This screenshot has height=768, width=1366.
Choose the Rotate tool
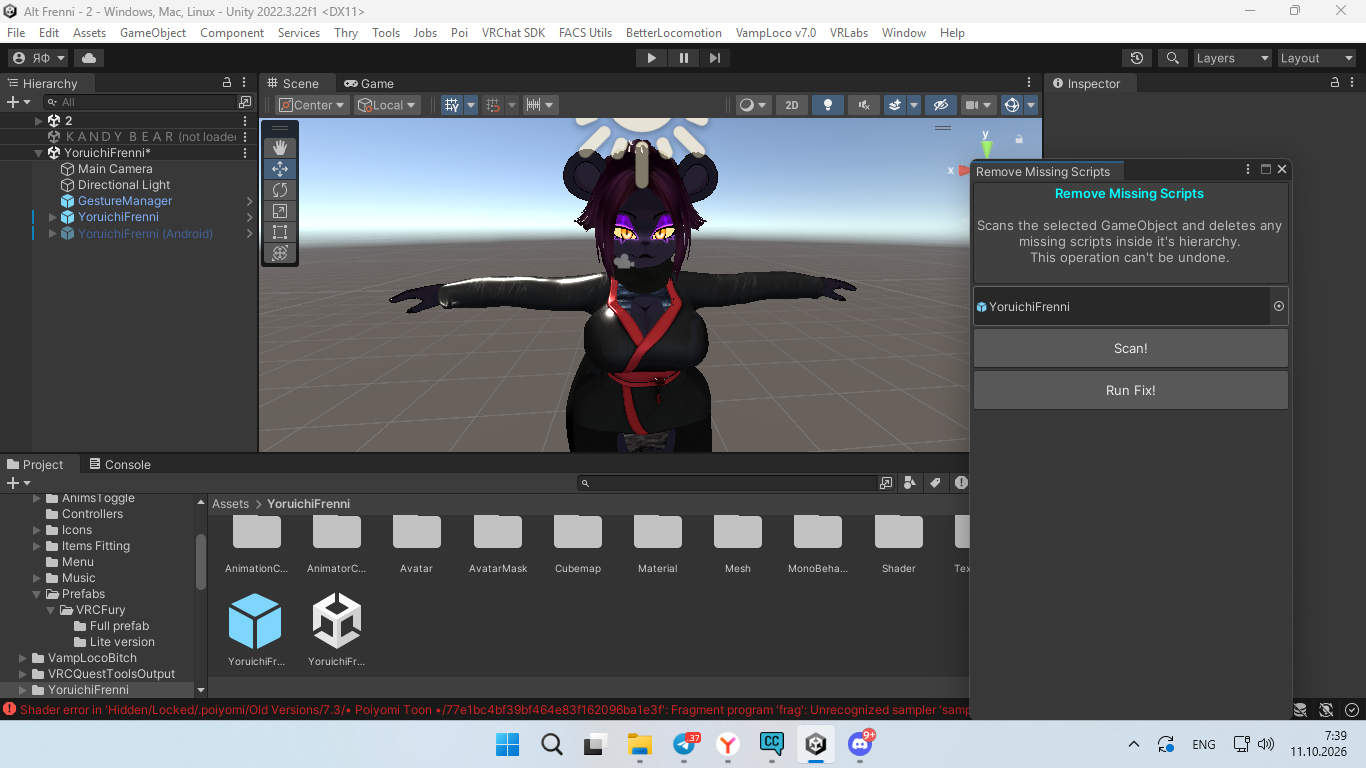(x=280, y=190)
